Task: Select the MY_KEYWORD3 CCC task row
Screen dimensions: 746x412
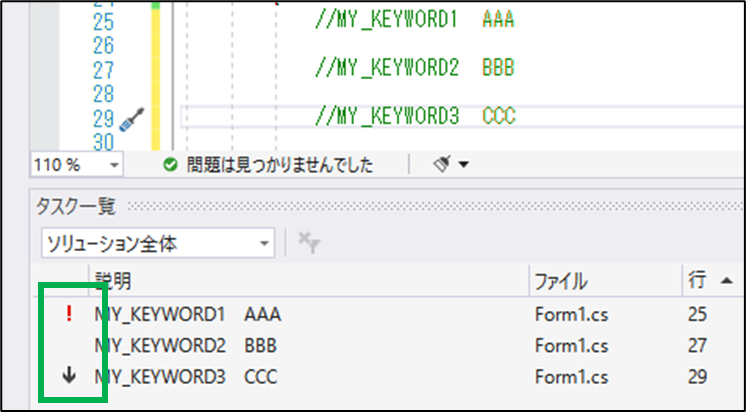Action: tap(188, 377)
